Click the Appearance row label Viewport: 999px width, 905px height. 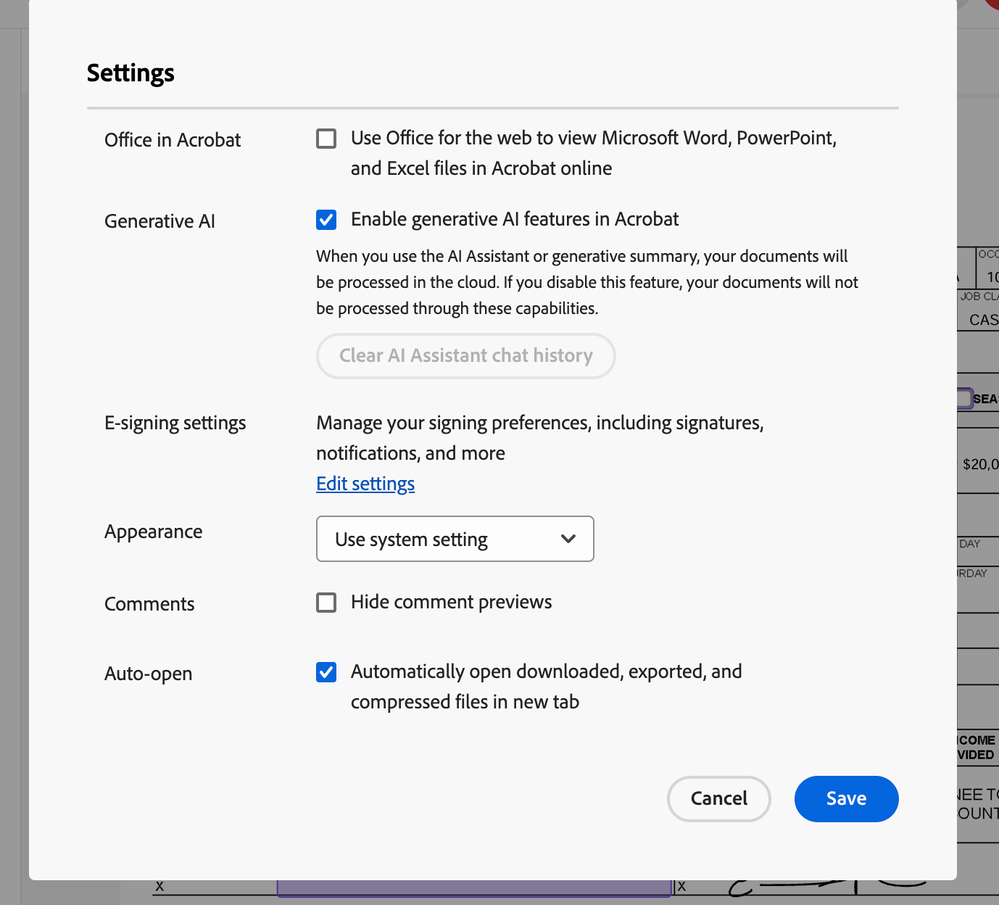coord(153,532)
